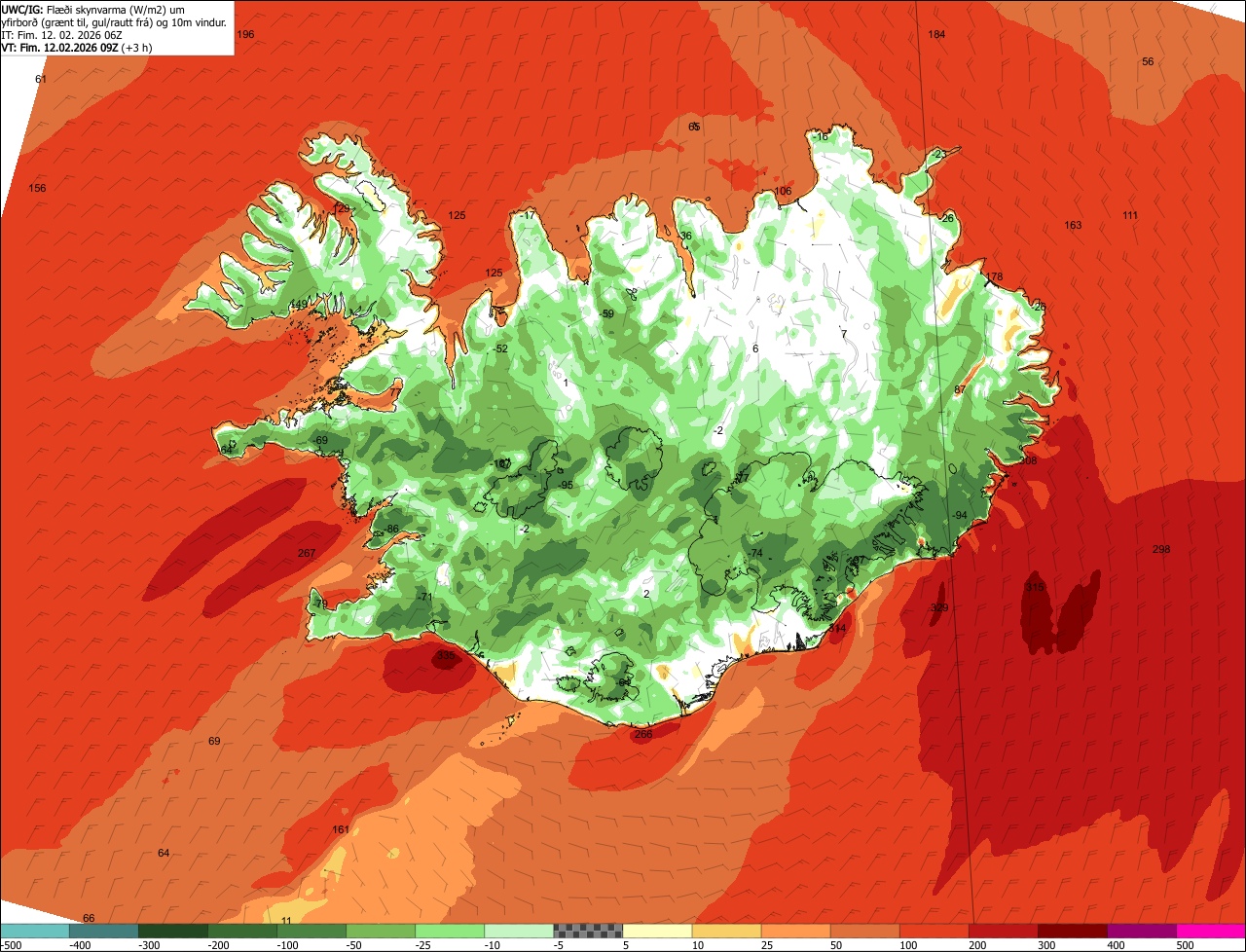Select the '-59' value in north-central Iceland
1246x952 pixels.
click(605, 313)
